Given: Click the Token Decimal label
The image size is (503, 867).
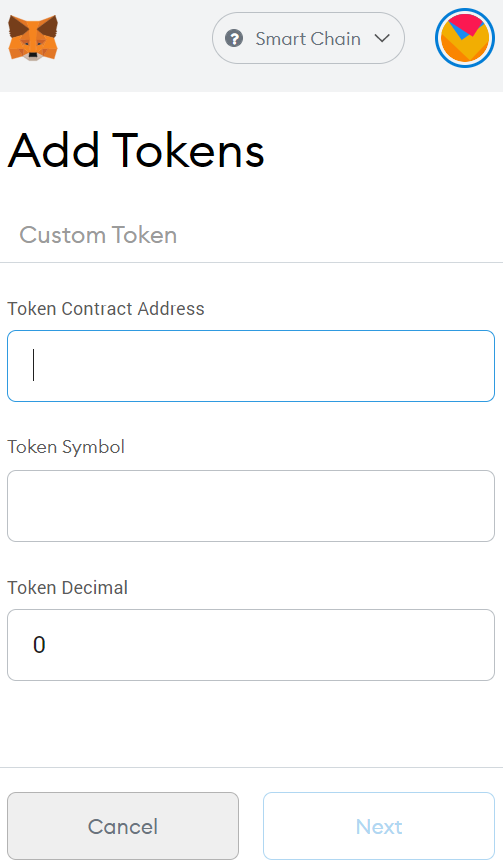Looking at the screenshot, I should click(x=67, y=587).
